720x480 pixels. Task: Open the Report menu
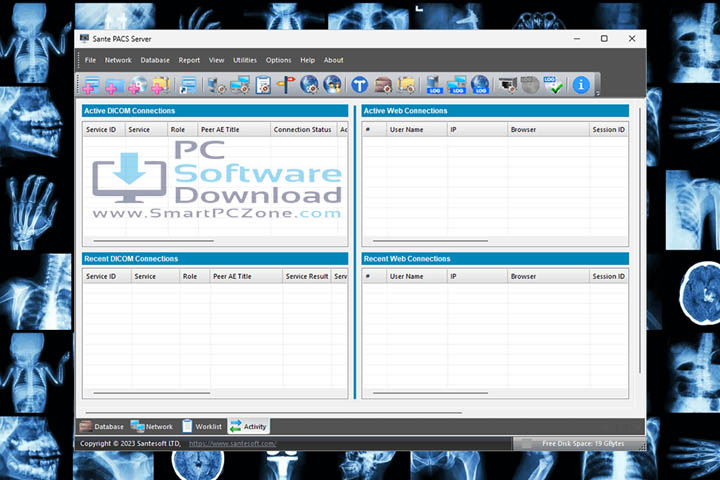189,60
